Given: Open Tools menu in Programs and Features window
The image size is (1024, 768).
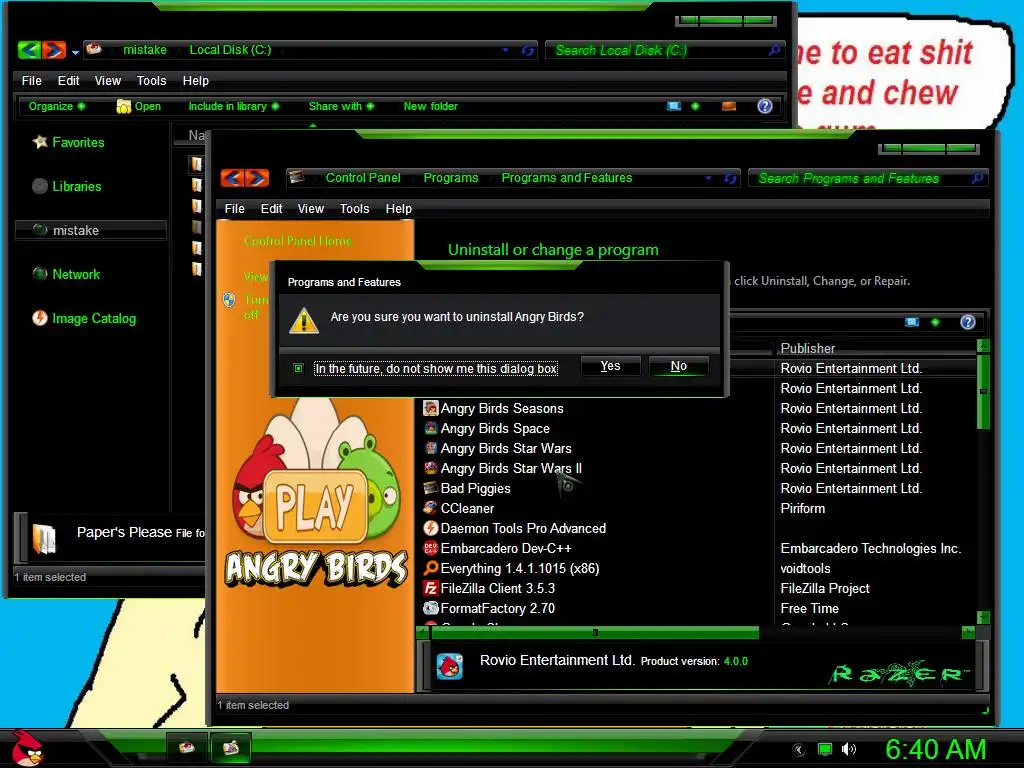Looking at the screenshot, I should pos(354,208).
